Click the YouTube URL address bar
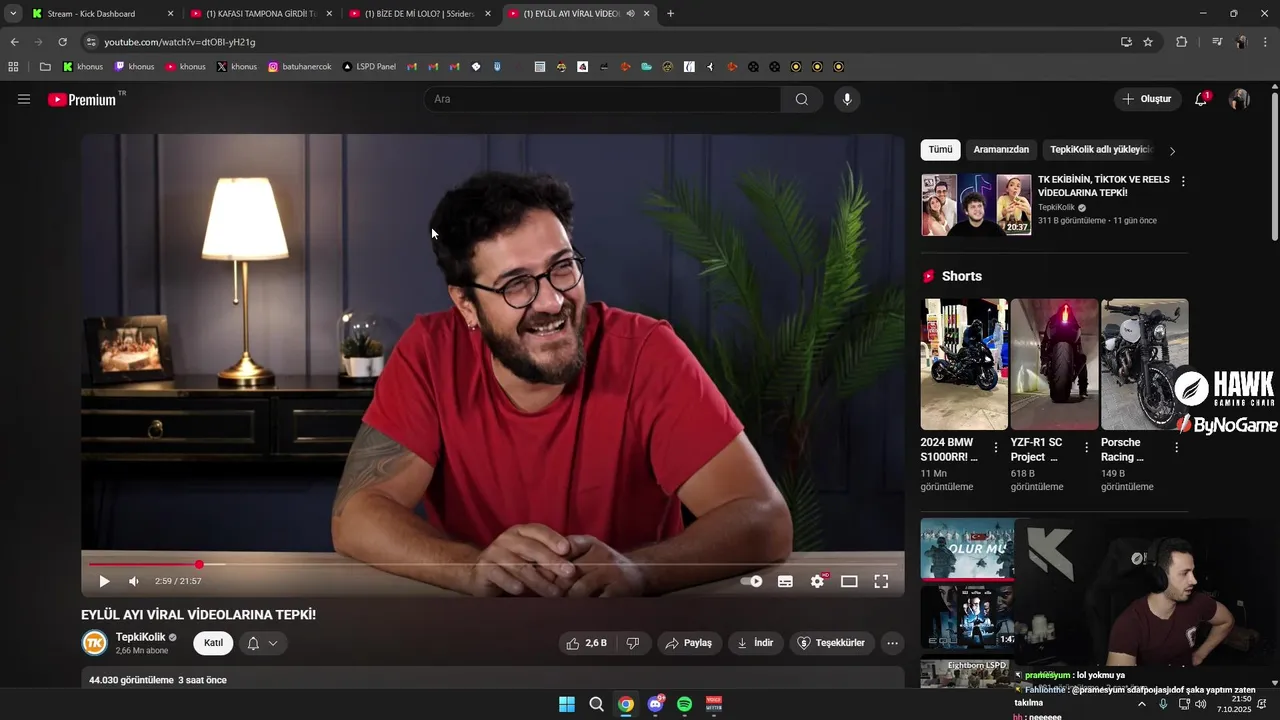 [x=600, y=42]
